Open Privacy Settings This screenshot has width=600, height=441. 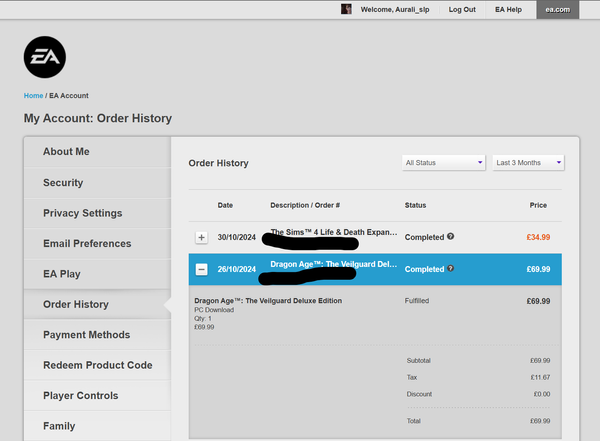[x=97, y=213]
